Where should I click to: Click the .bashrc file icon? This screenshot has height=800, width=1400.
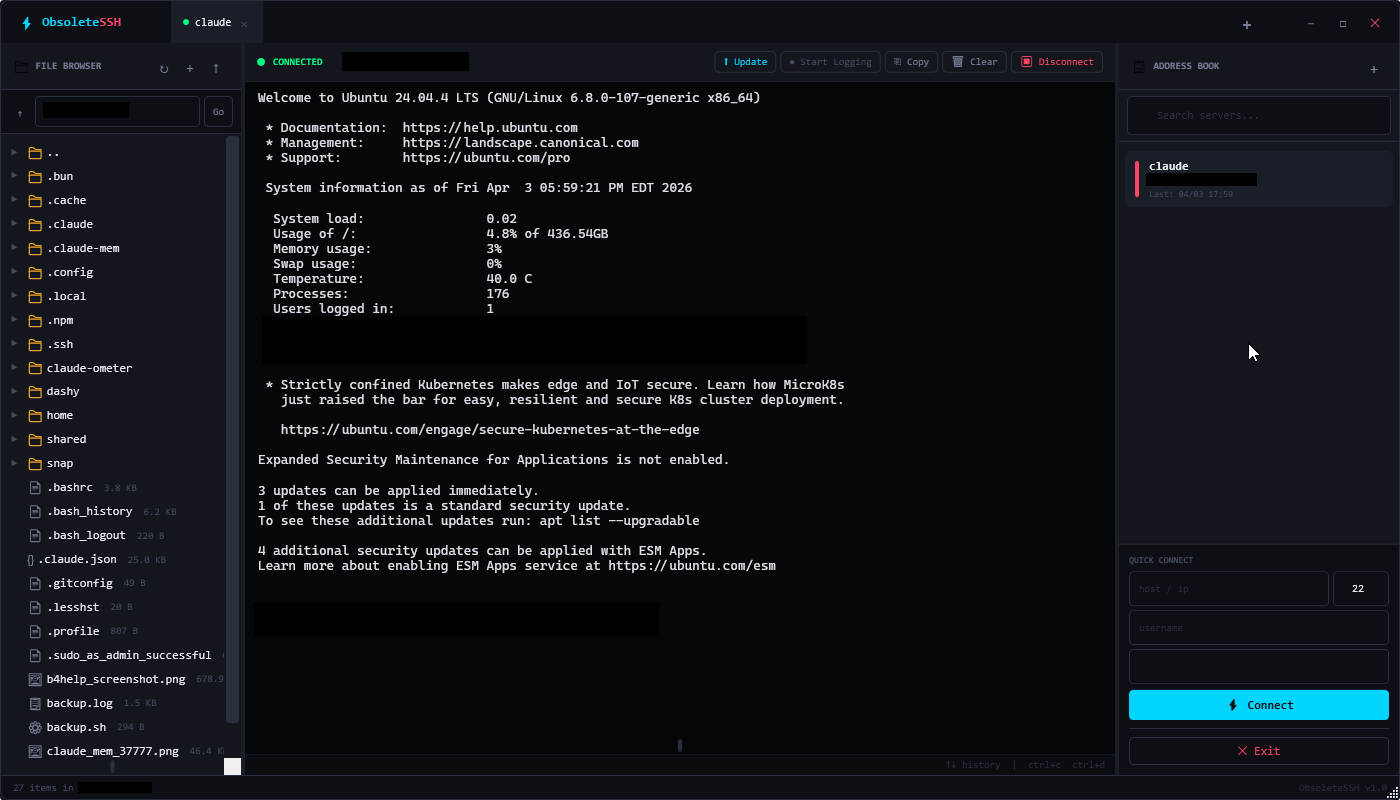36,488
